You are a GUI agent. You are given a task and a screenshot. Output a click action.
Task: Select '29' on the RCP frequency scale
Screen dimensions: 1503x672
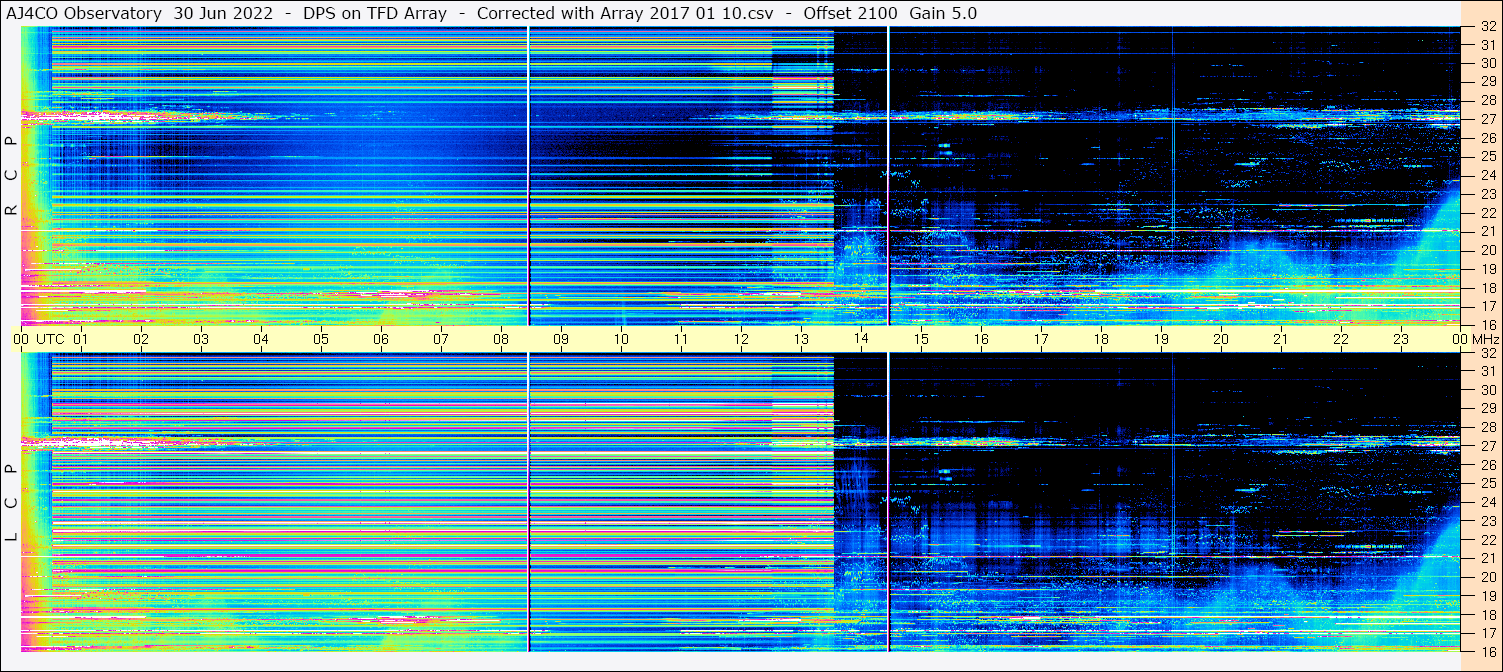1488,82
